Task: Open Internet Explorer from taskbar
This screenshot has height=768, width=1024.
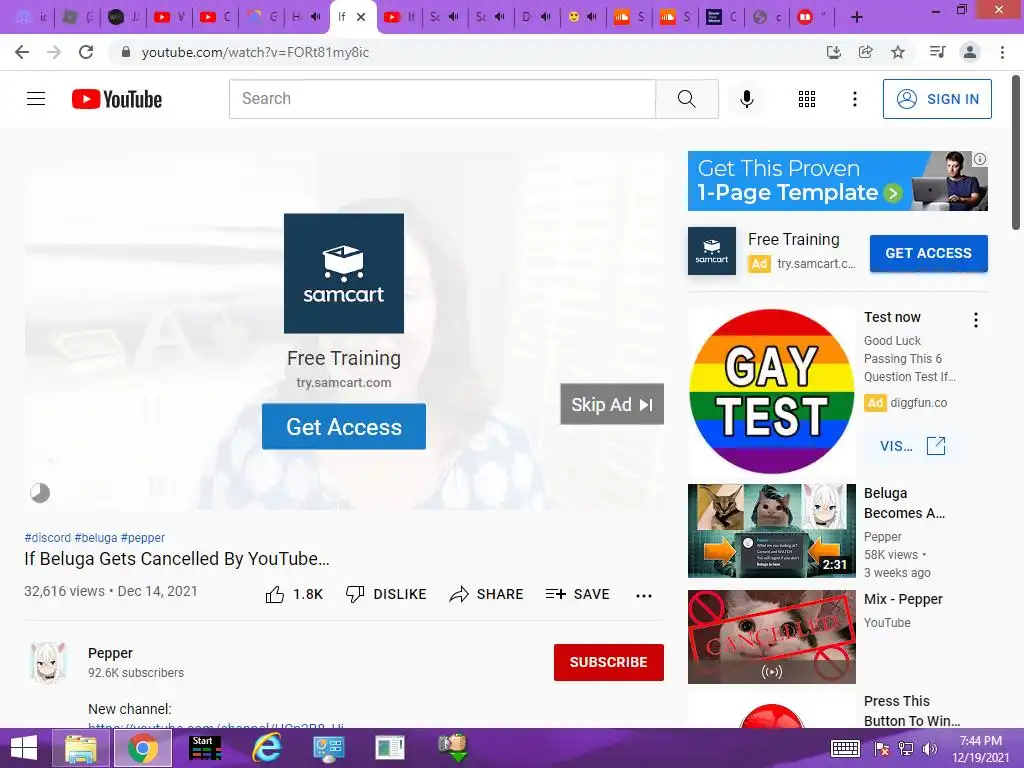Action: [x=266, y=748]
